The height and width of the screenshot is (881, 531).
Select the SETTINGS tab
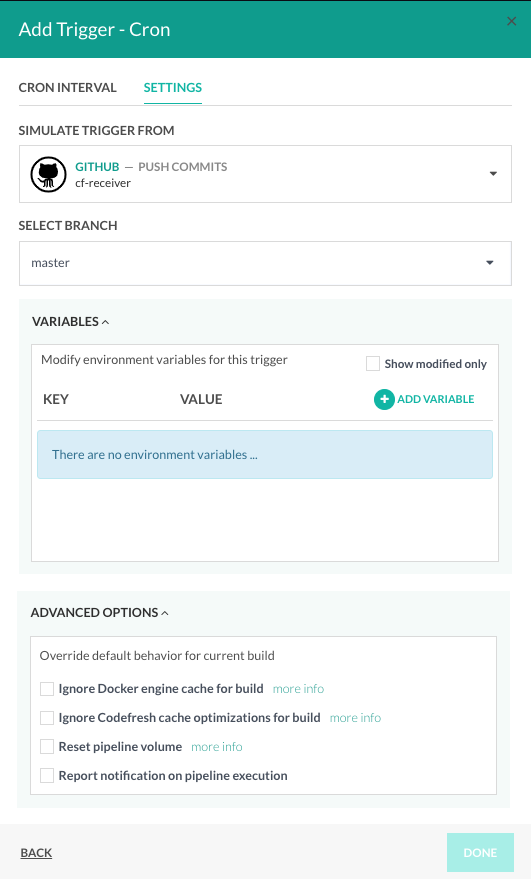[173, 88]
